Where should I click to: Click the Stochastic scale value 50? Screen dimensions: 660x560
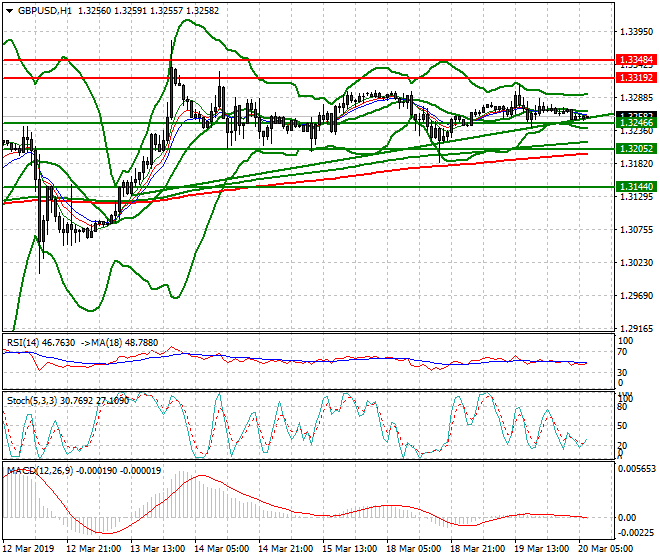pos(622,426)
